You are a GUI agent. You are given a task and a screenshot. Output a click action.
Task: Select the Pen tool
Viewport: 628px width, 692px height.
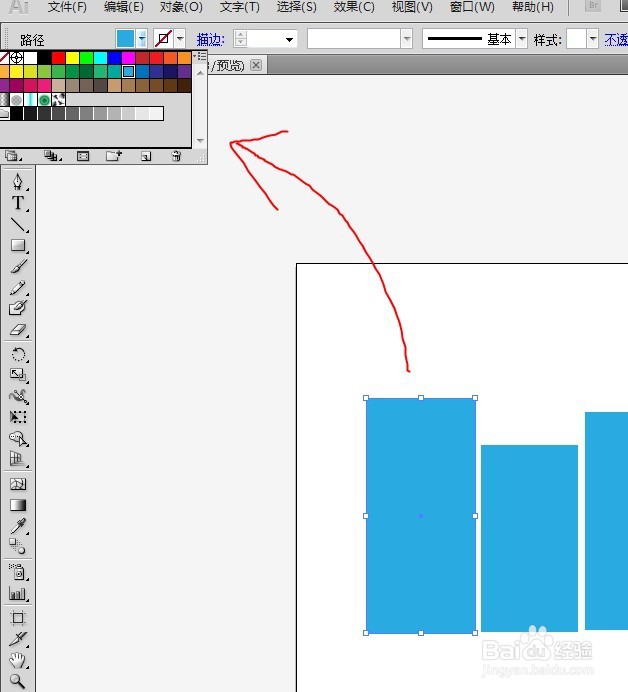coord(18,181)
